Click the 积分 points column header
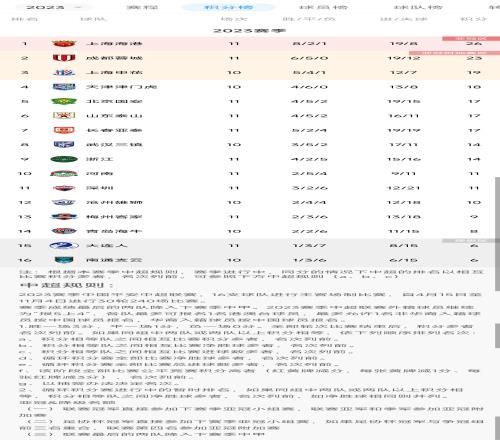 coord(474,19)
